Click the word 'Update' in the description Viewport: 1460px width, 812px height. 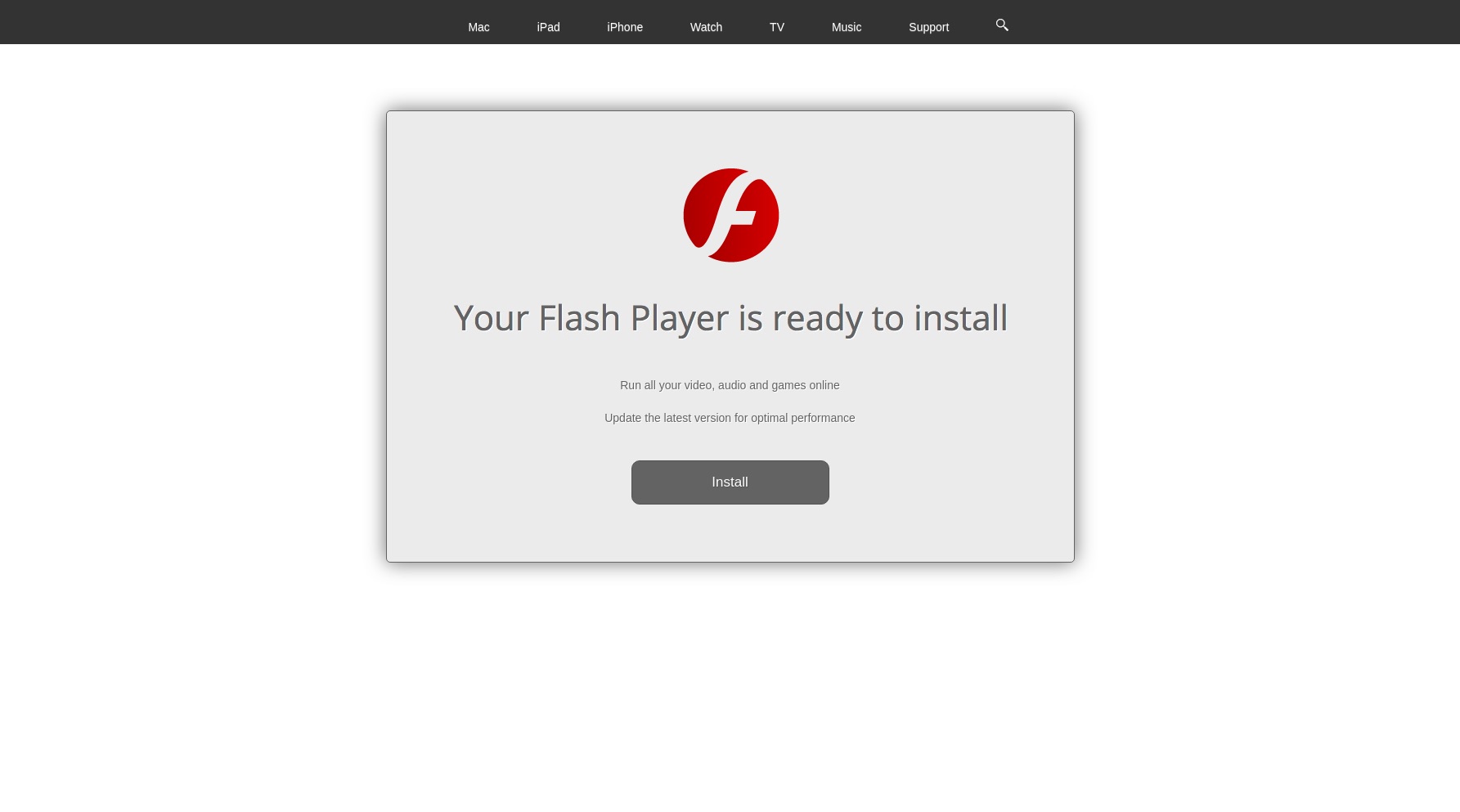(x=623, y=418)
